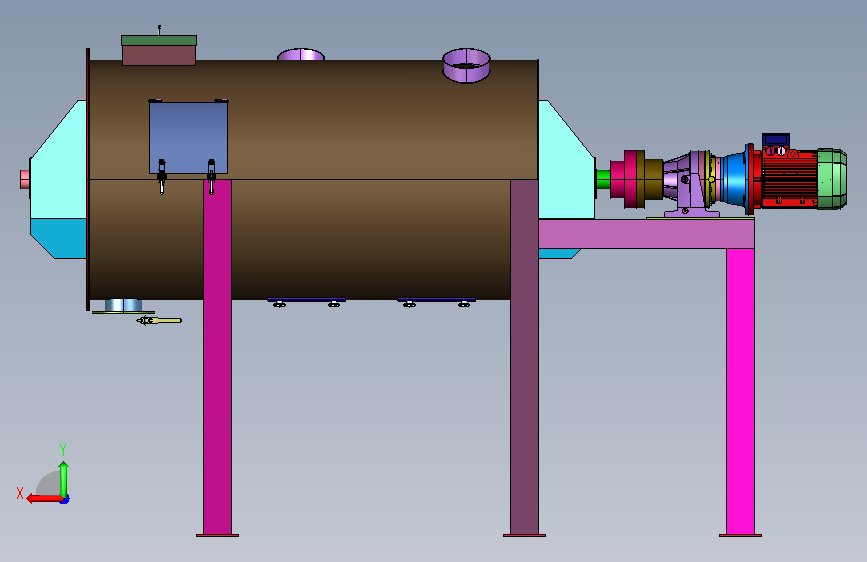The image size is (867, 562).
Task: Select the red X axis arrow of the triad
Action: pyautogui.click(x=44, y=499)
